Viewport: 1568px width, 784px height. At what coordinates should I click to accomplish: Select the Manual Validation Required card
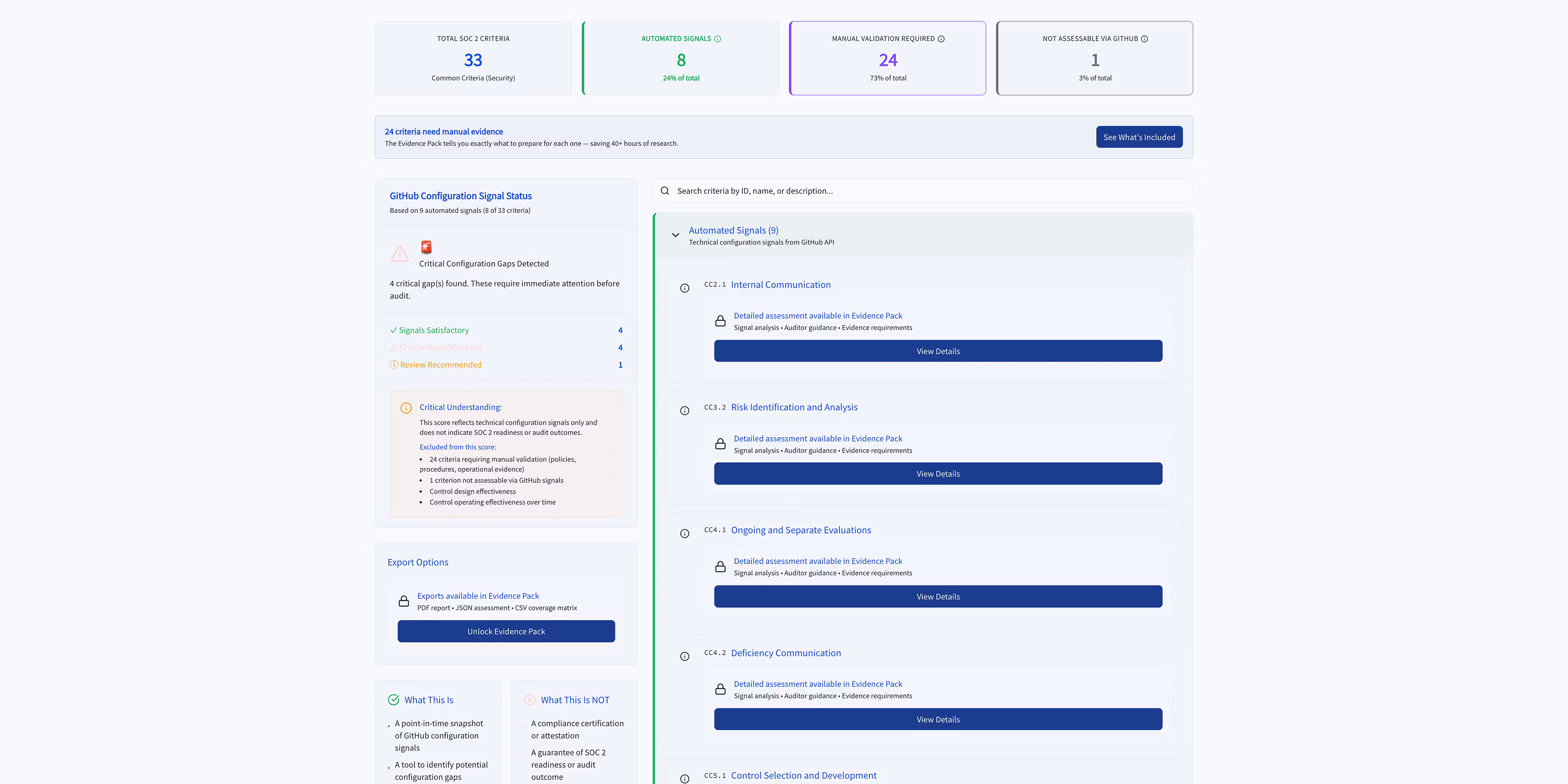887,58
